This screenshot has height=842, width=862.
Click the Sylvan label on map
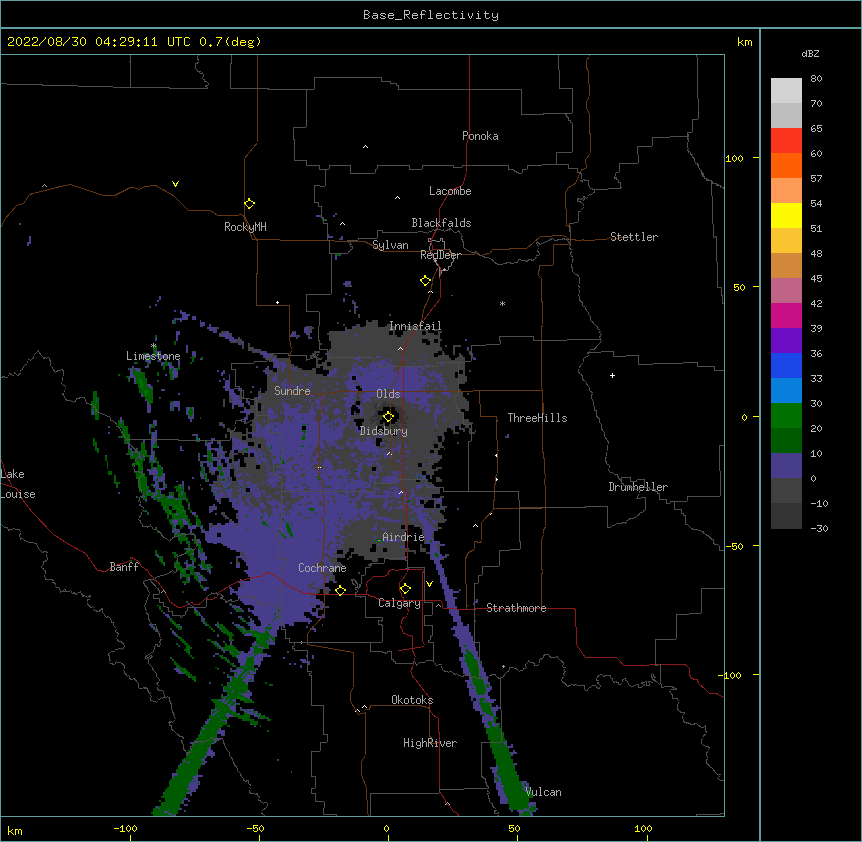coord(390,245)
